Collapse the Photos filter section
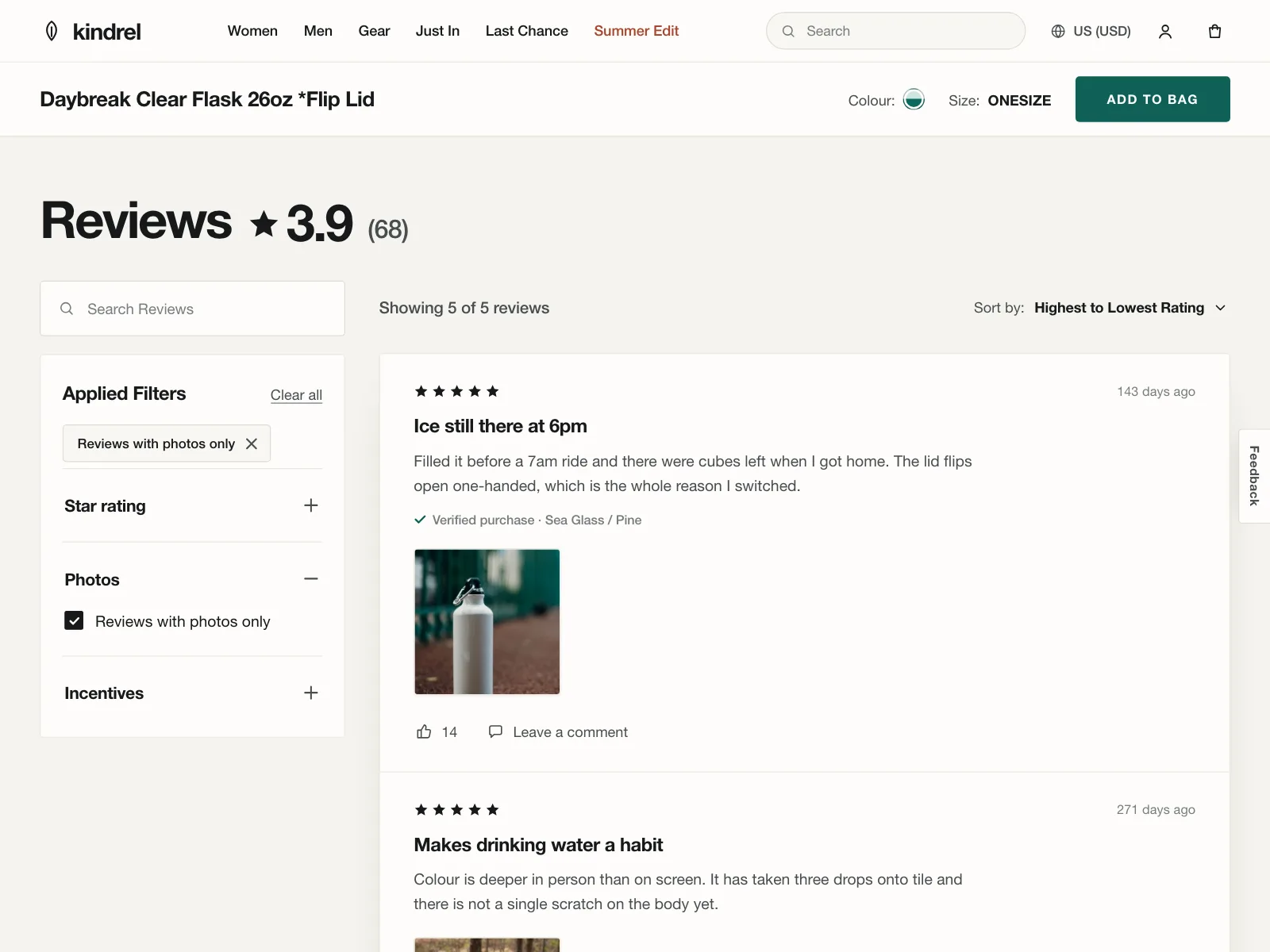Viewport: 1270px width, 952px height. click(311, 579)
